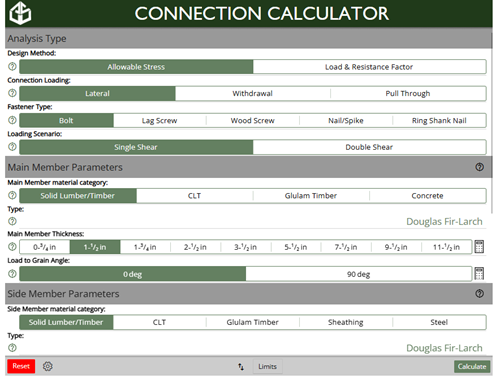Open calculator icon for Load to Grain Angle
The image size is (500, 383).
(x=479, y=274)
